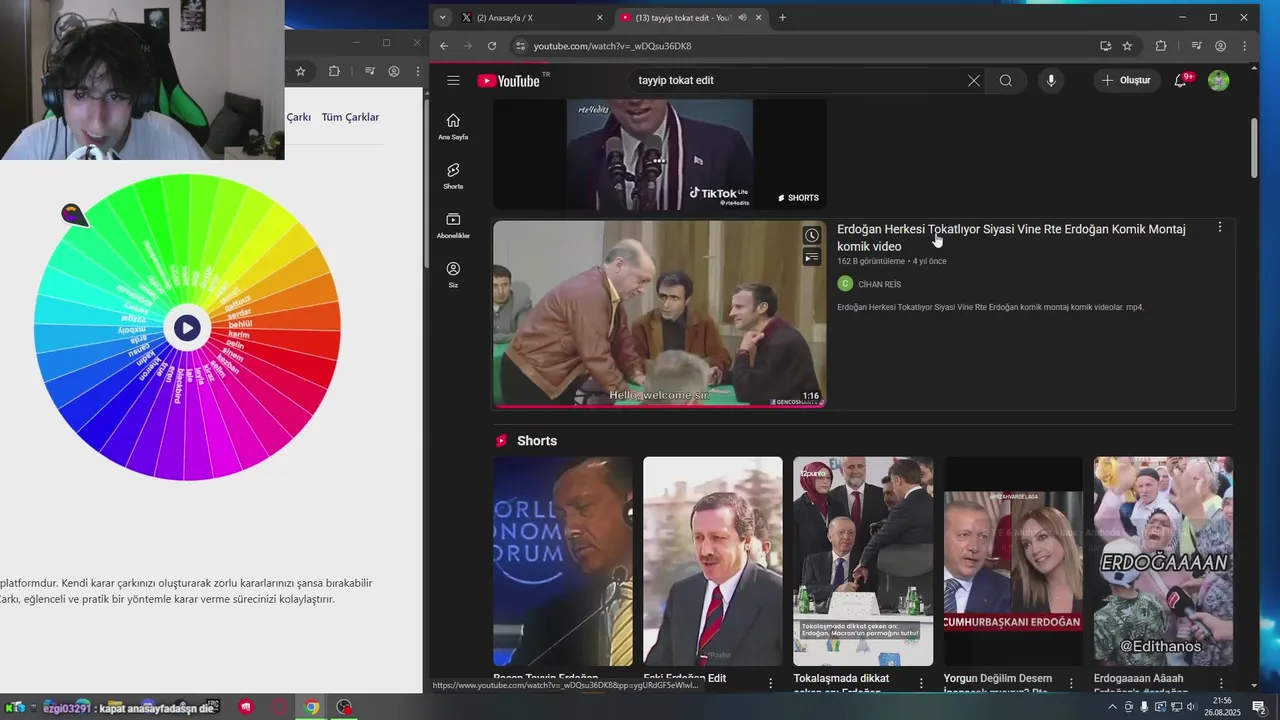This screenshot has width=1280, height=720.
Task: Open CİHAN REİS channel avatar
Action: point(845,284)
